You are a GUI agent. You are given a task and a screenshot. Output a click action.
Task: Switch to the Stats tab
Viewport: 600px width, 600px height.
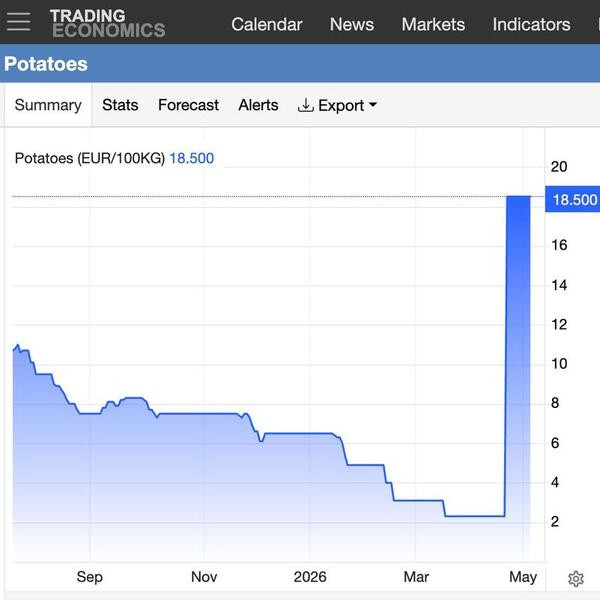[x=120, y=105]
